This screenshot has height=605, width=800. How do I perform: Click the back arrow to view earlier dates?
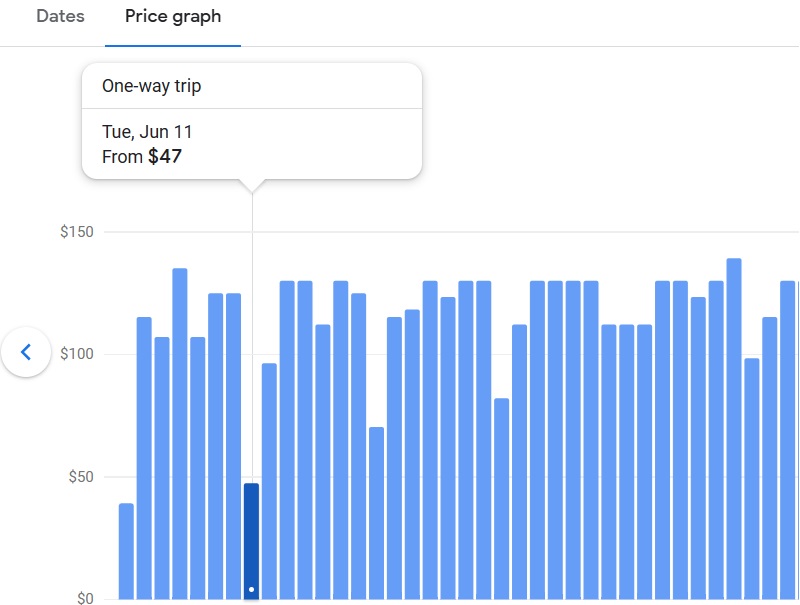[26, 352]
